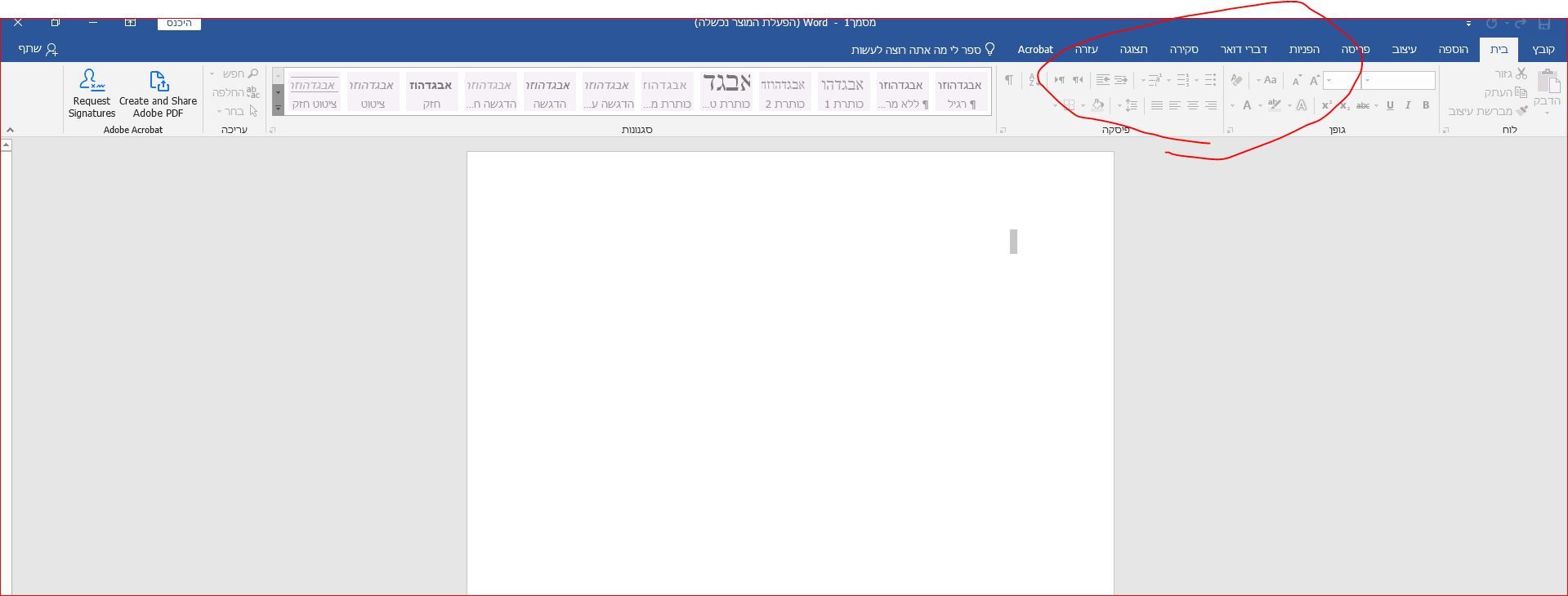Toggle italic formatting (I)
Viewport: 1568px width, 596px height.
point(1408,105)
